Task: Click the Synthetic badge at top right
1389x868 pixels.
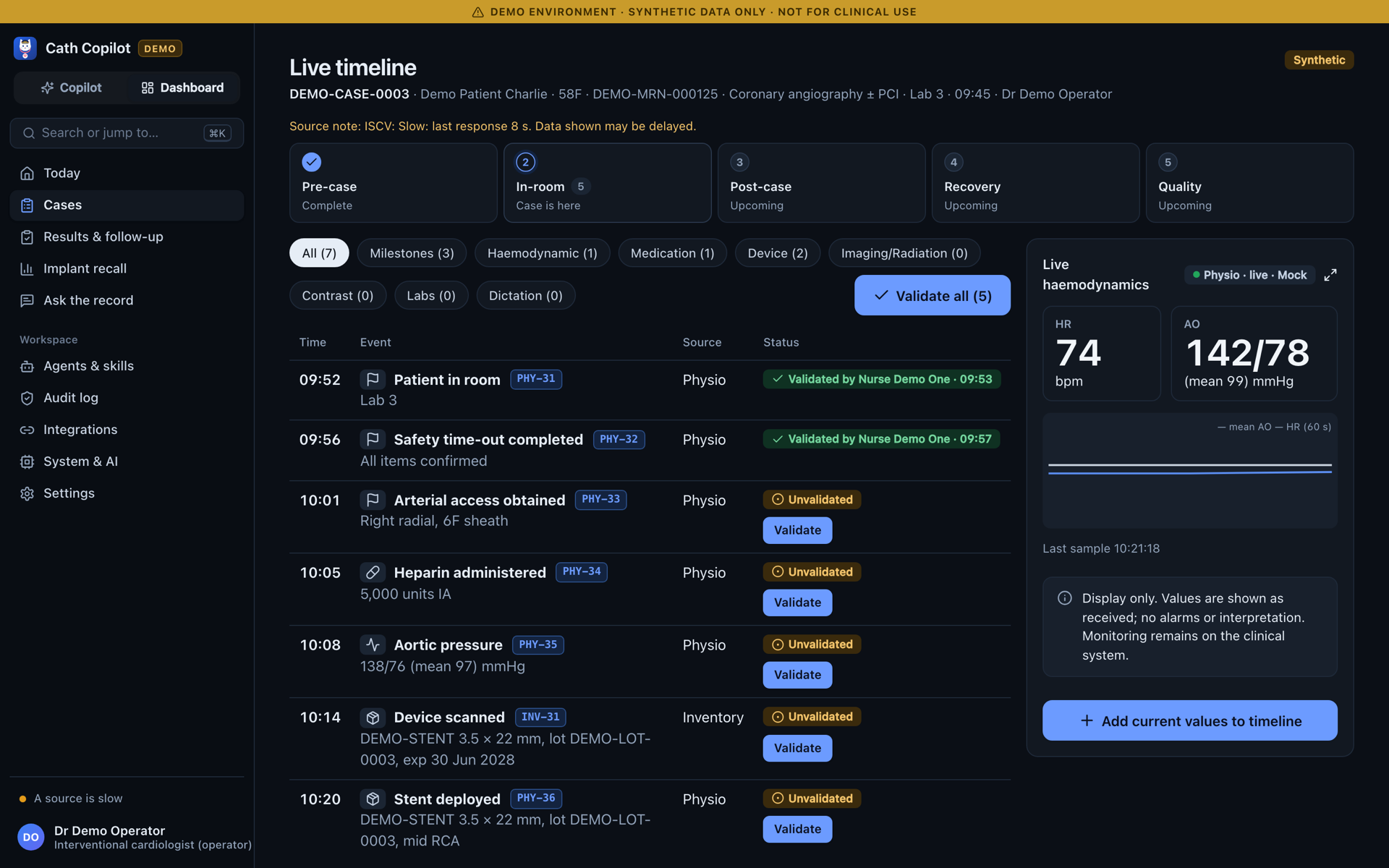Action: pos(1319,60)
